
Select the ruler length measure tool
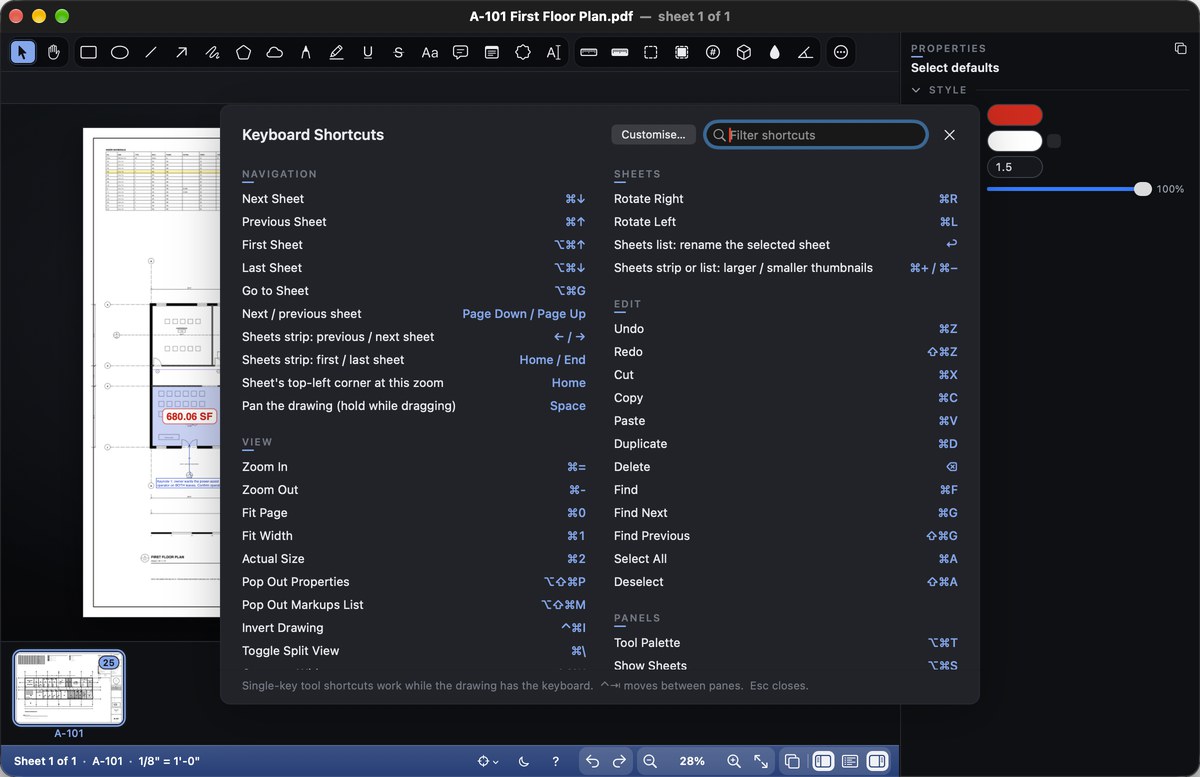(x=589, y=52)
